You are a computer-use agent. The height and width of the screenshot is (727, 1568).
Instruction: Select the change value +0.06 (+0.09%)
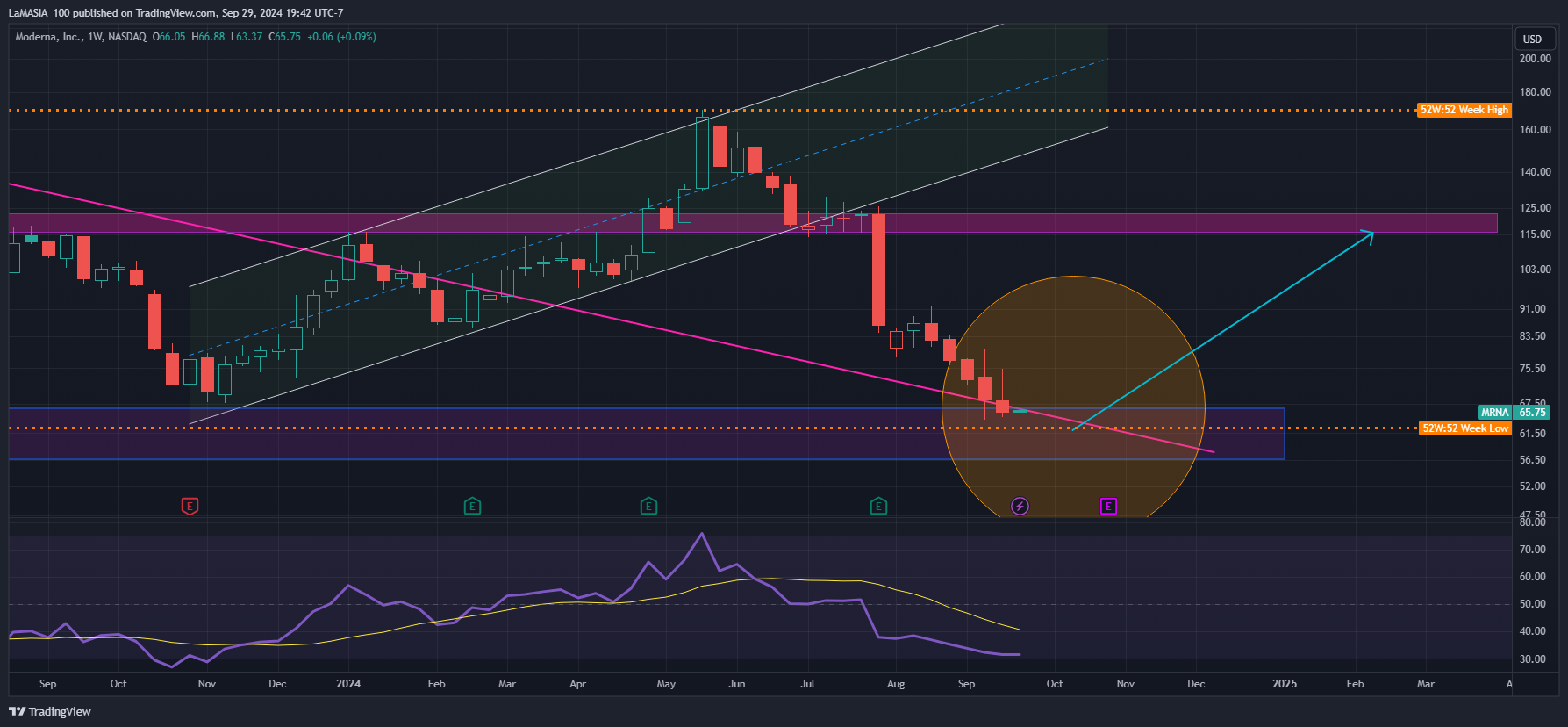tap(341, 37)
